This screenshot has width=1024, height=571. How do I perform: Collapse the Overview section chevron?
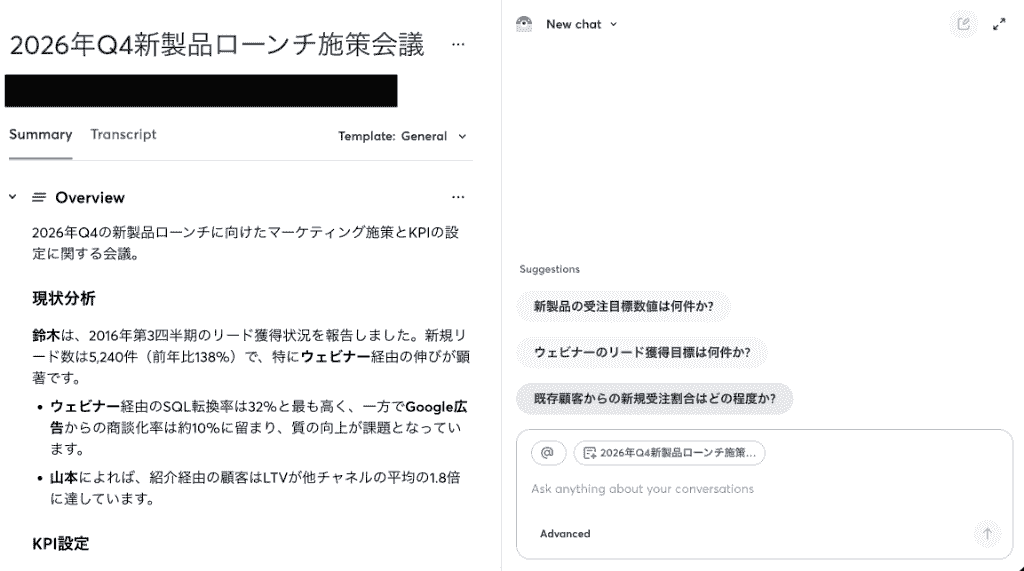point(12,197)
